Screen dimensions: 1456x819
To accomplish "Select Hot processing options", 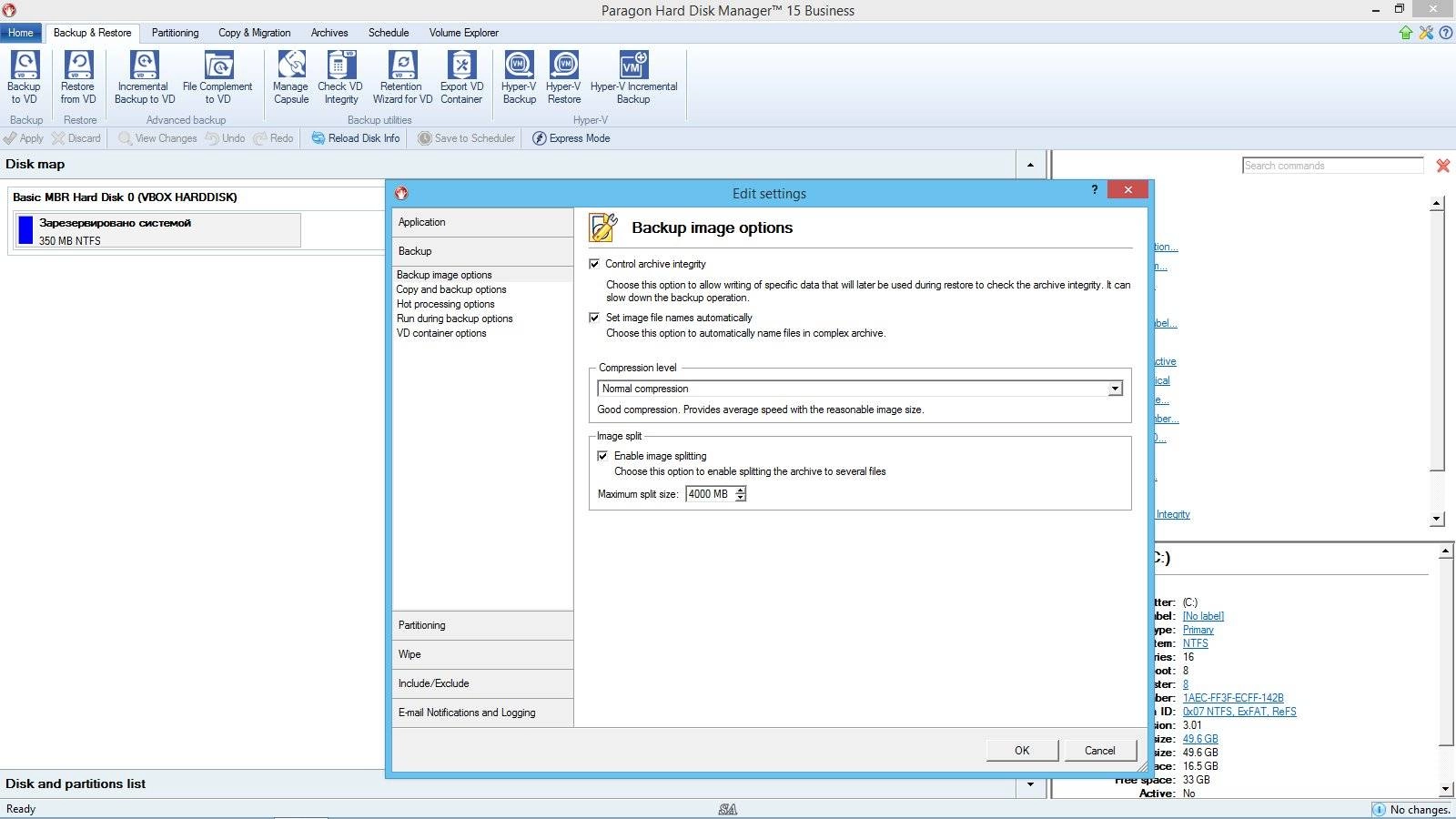I will tap(446, 304).
